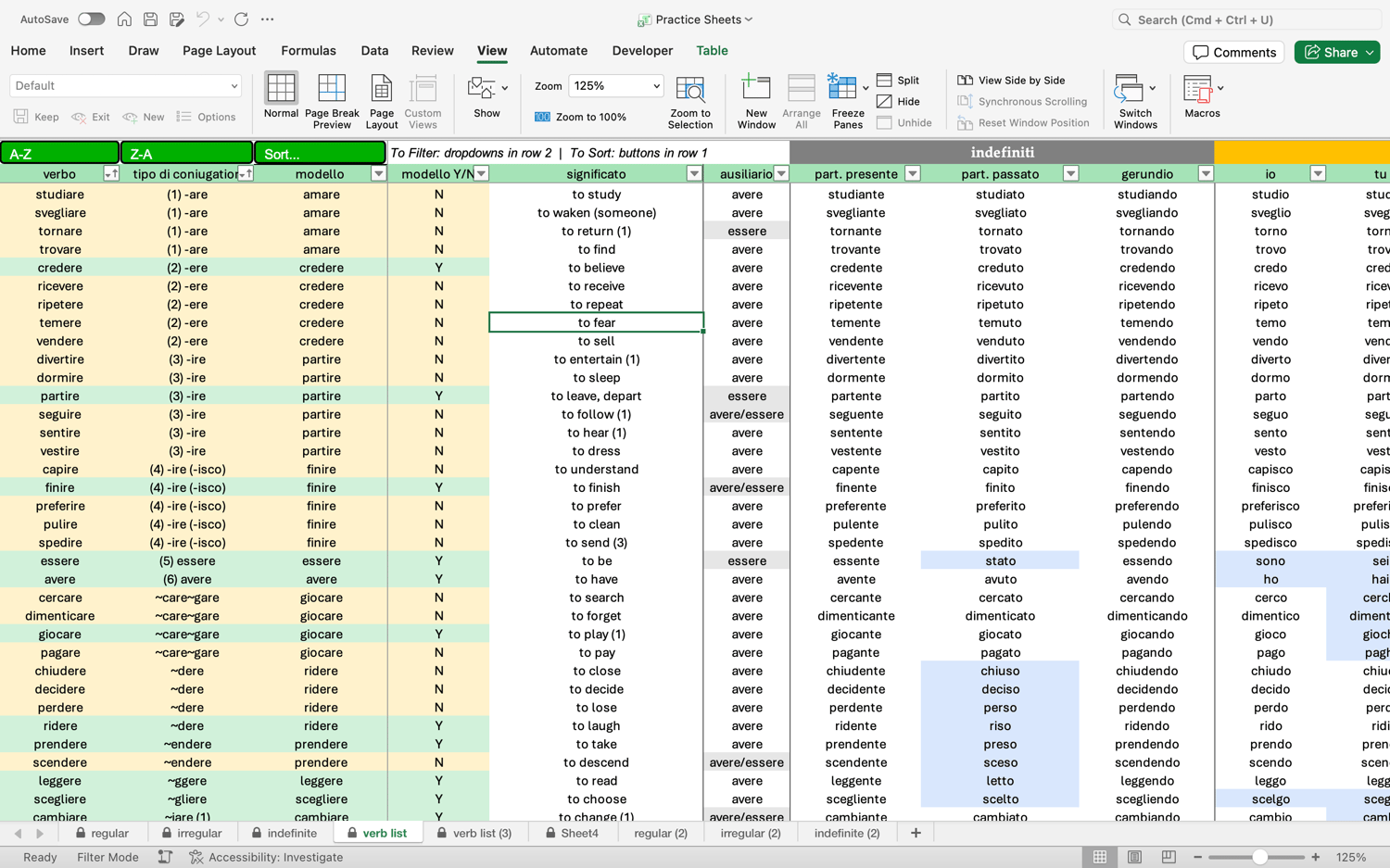Switch to Page Break Preview

[332, 102]
